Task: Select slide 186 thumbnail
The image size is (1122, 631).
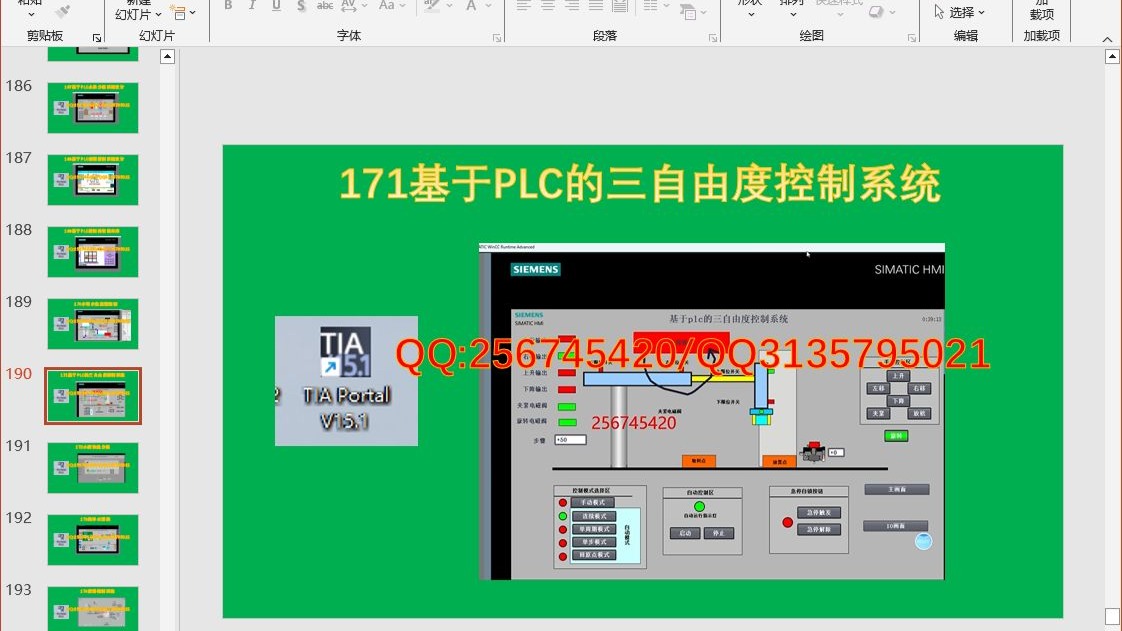Action: pyautogui.click(x=93, y=107)
